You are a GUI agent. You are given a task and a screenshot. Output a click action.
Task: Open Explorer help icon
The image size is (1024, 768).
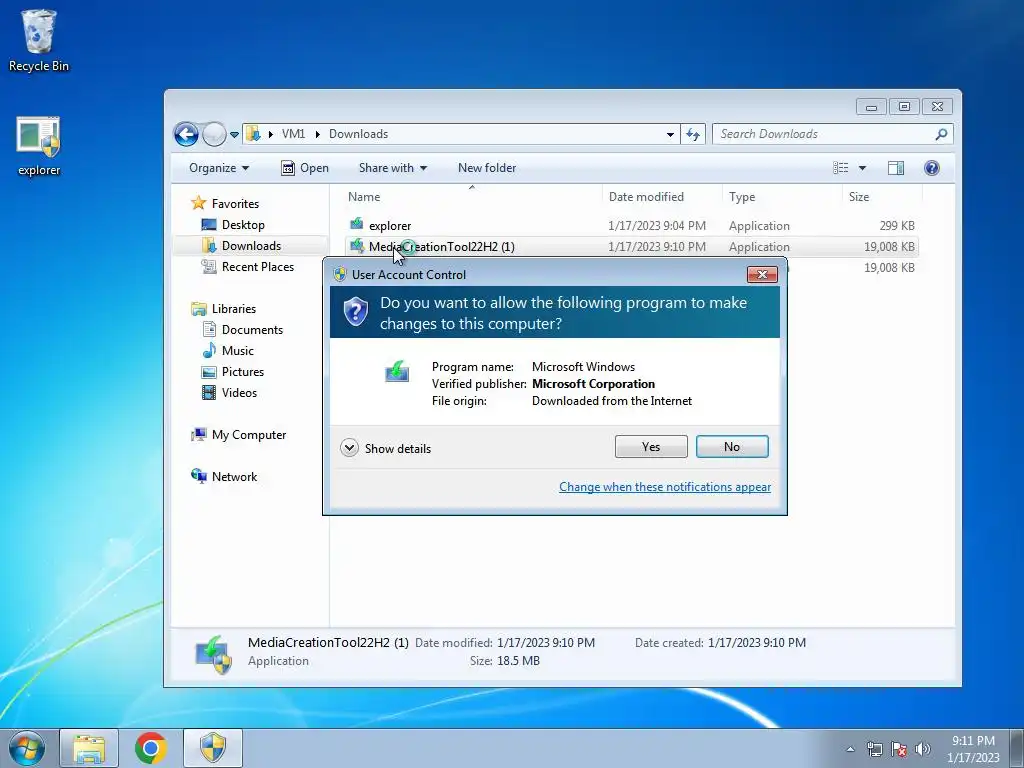pyautogui.click(x=932, y=168)
